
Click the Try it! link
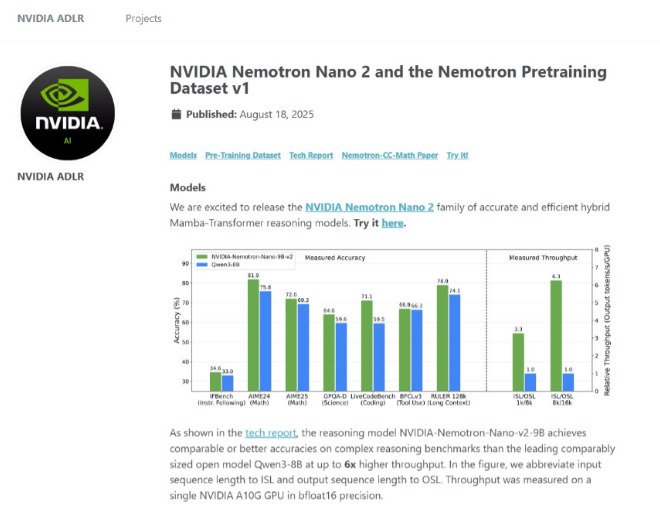coord(457,155)
